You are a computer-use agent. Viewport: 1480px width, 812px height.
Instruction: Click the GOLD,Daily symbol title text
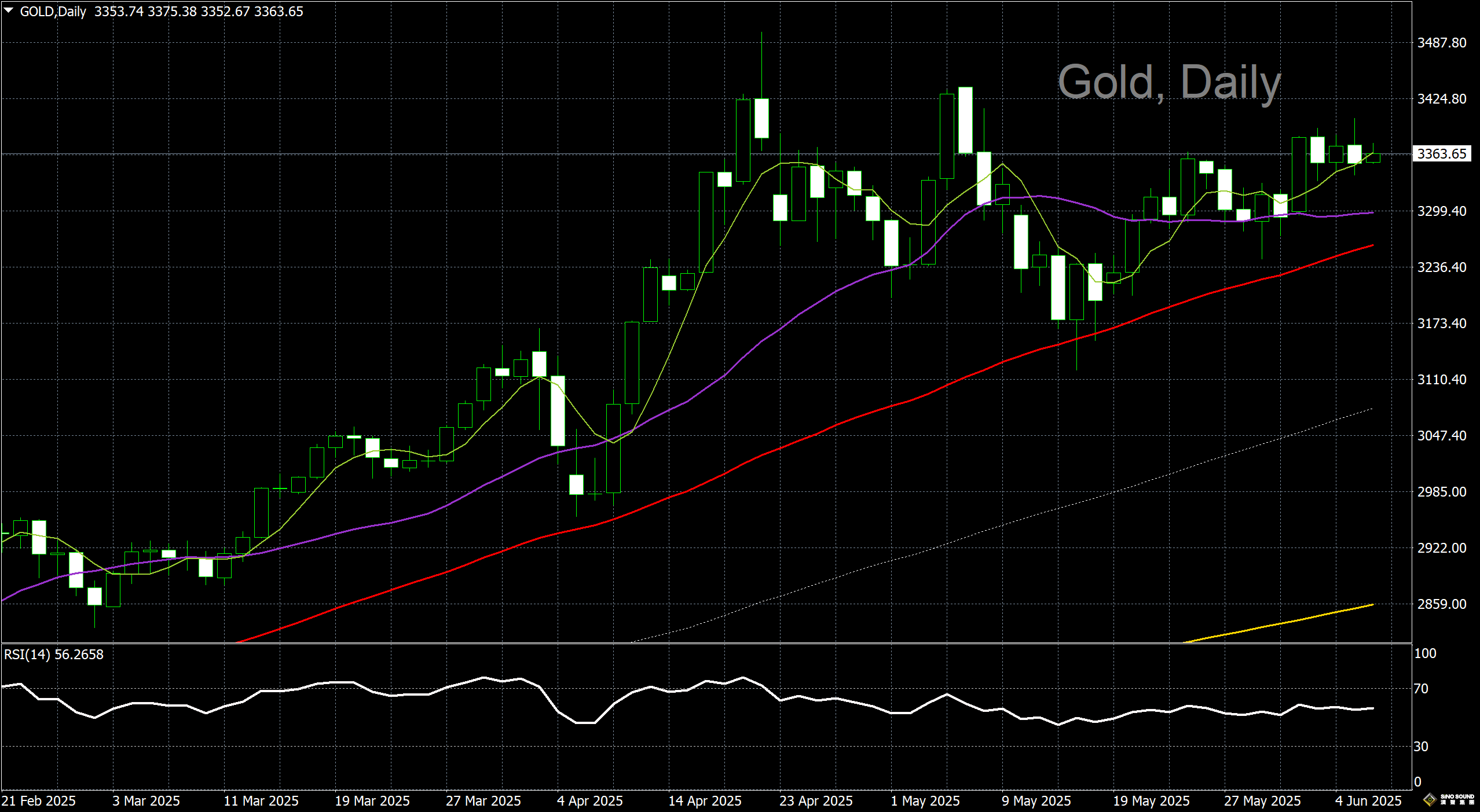(x=53, y=12)
